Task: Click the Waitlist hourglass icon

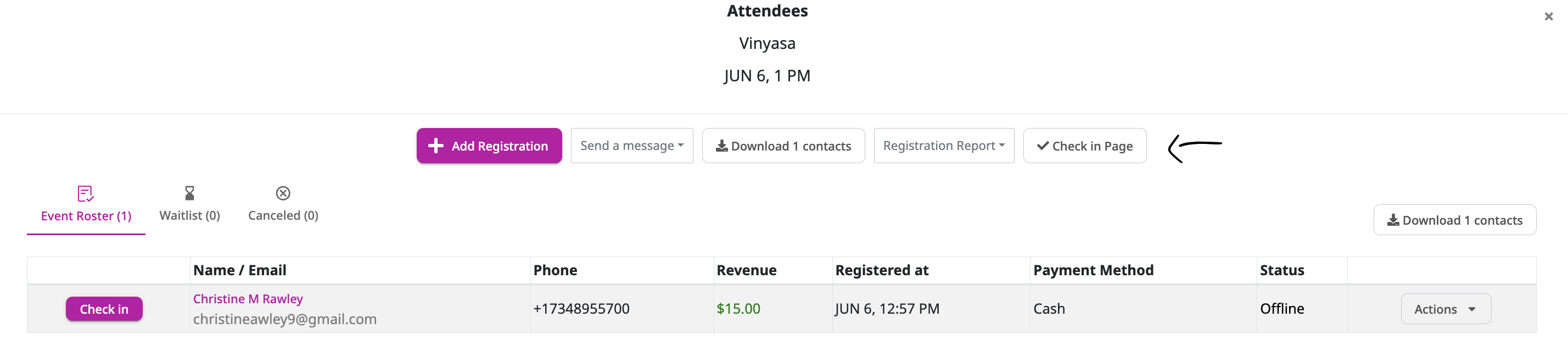Action: (190, 193)
